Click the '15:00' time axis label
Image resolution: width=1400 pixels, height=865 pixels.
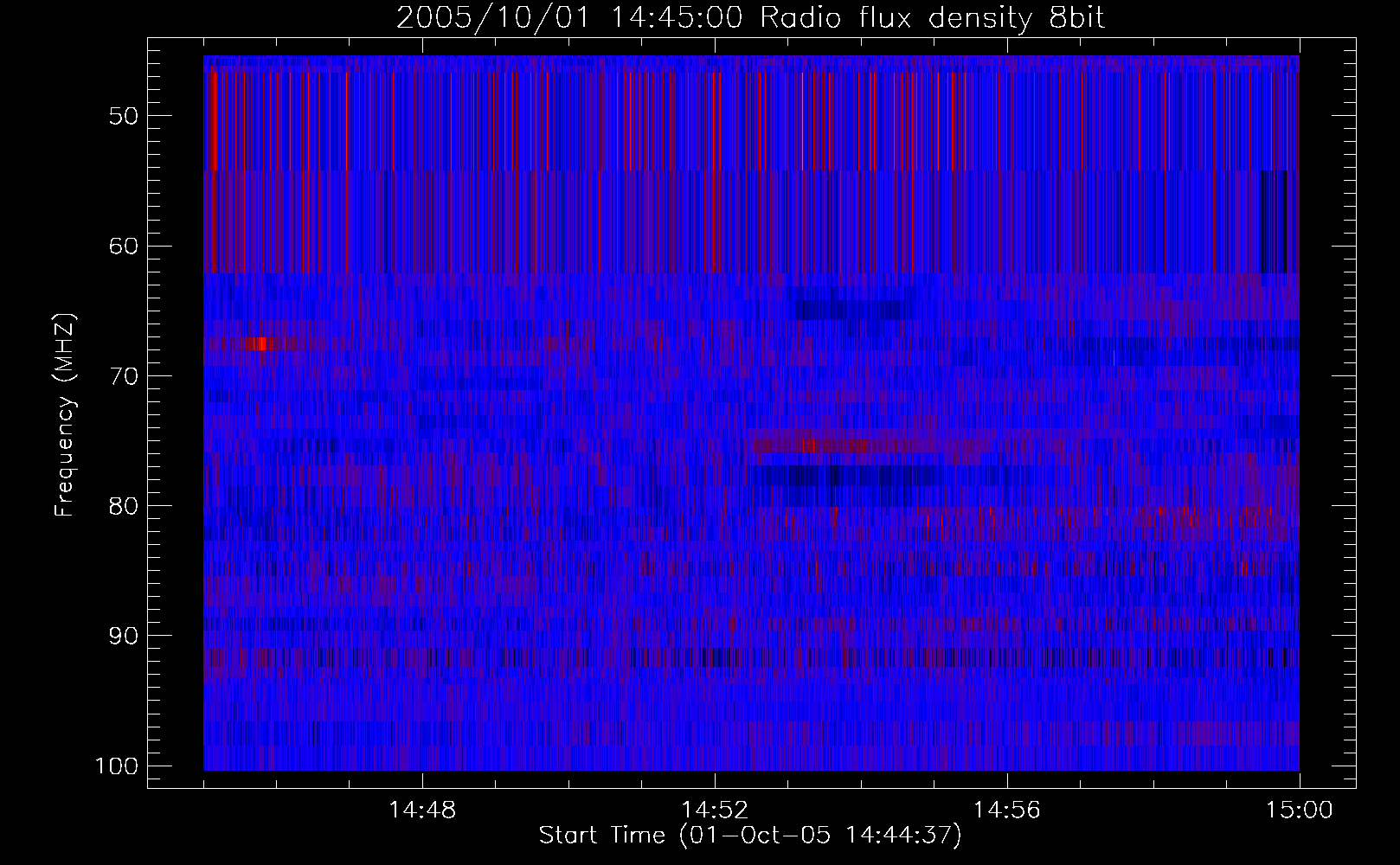[1300, 811]
